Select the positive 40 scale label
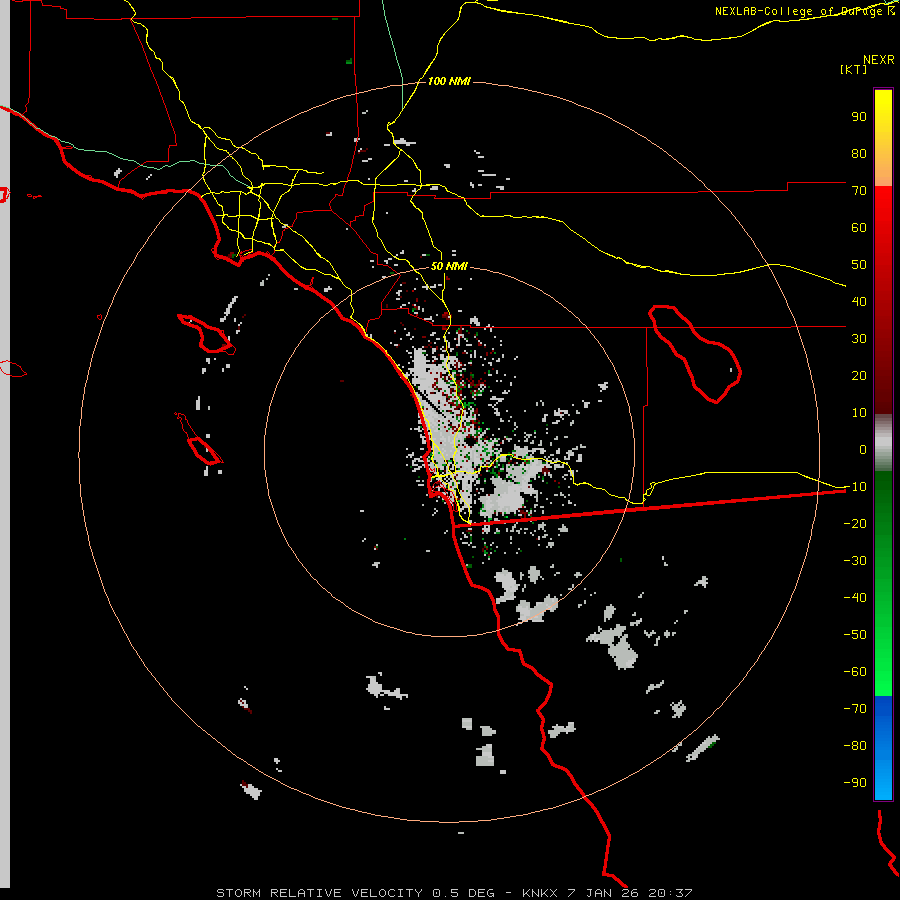This screenshot has width=900, height=900. (859, 302)
